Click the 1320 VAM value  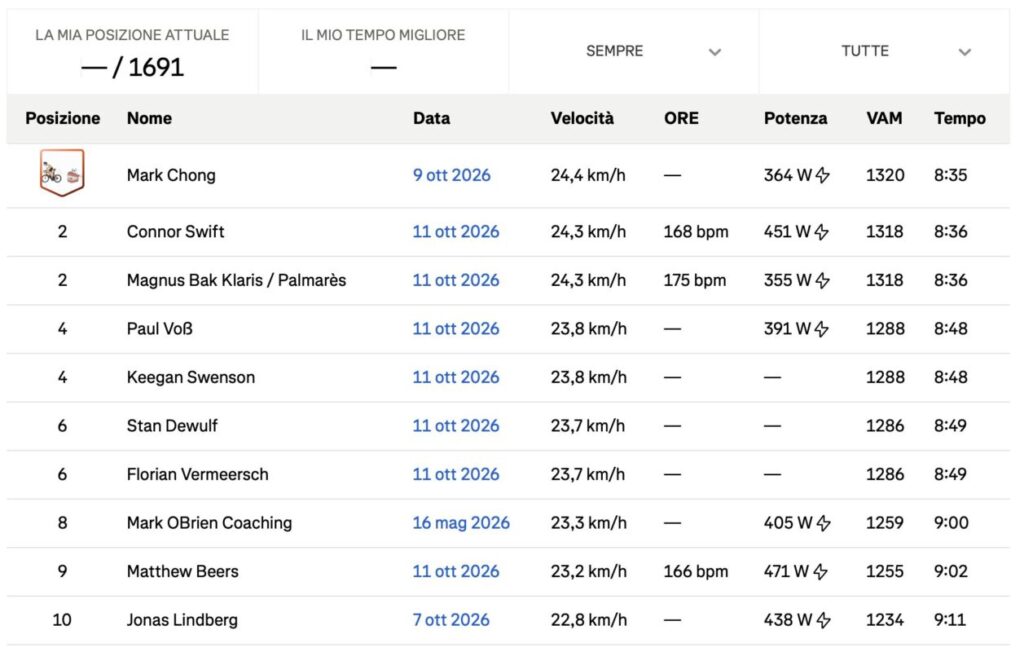point(885,175)
